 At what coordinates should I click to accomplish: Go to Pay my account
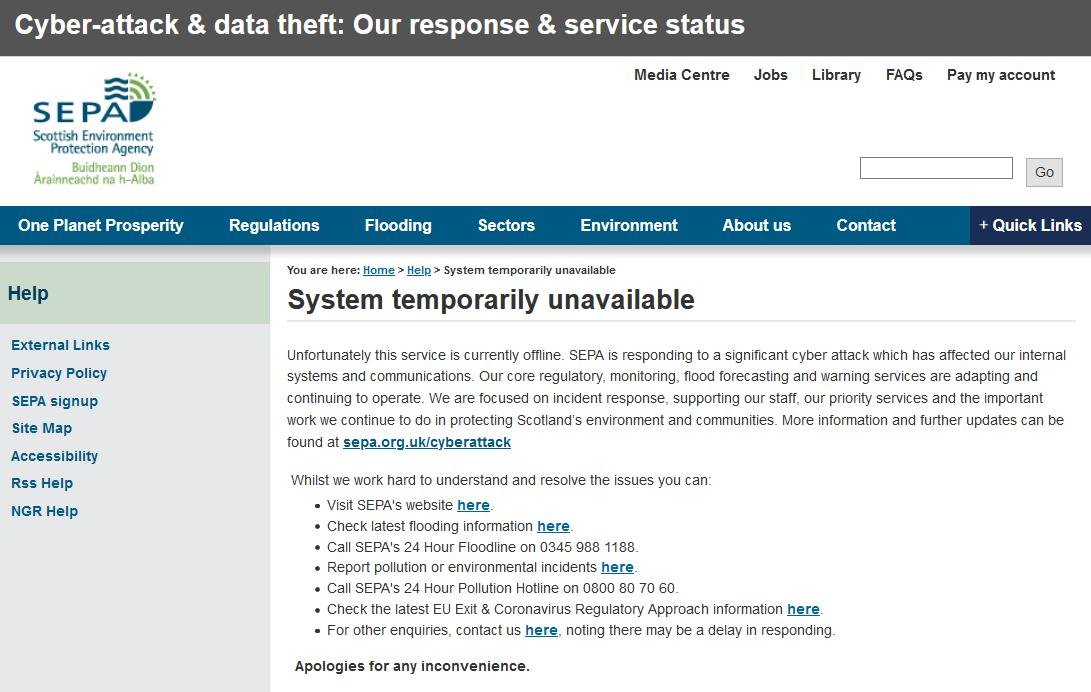point(1001,75)
